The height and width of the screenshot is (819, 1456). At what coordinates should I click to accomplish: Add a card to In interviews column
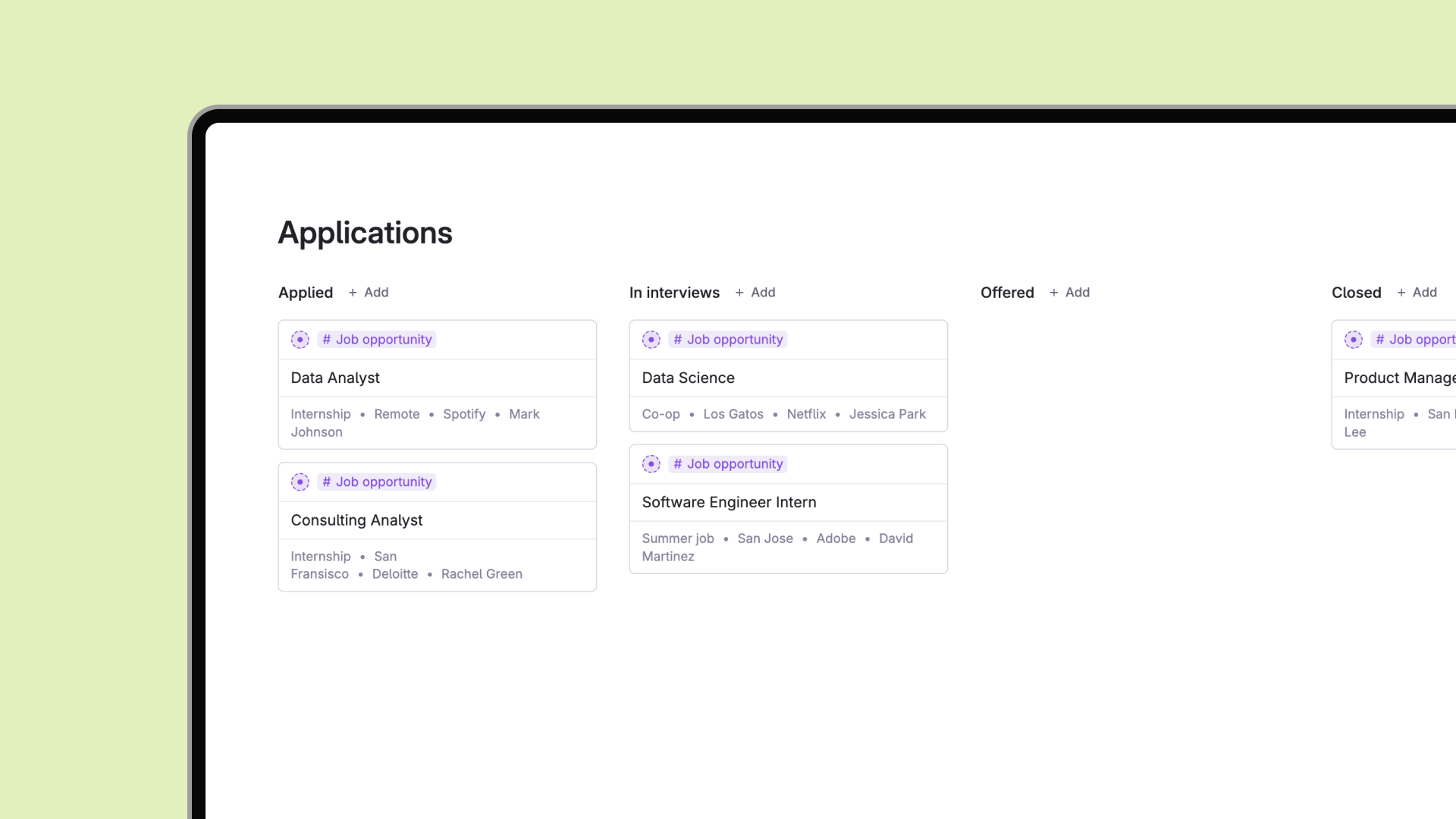pos(755,293)
